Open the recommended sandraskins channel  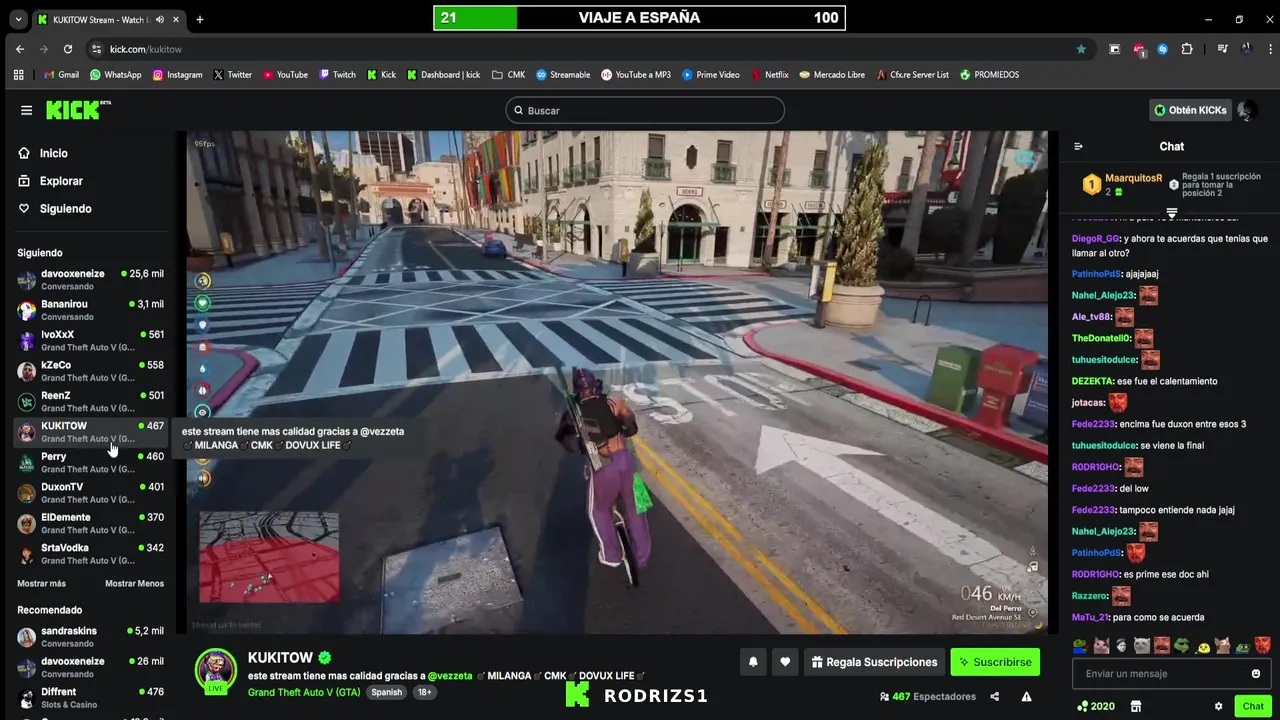pos(90,637)
